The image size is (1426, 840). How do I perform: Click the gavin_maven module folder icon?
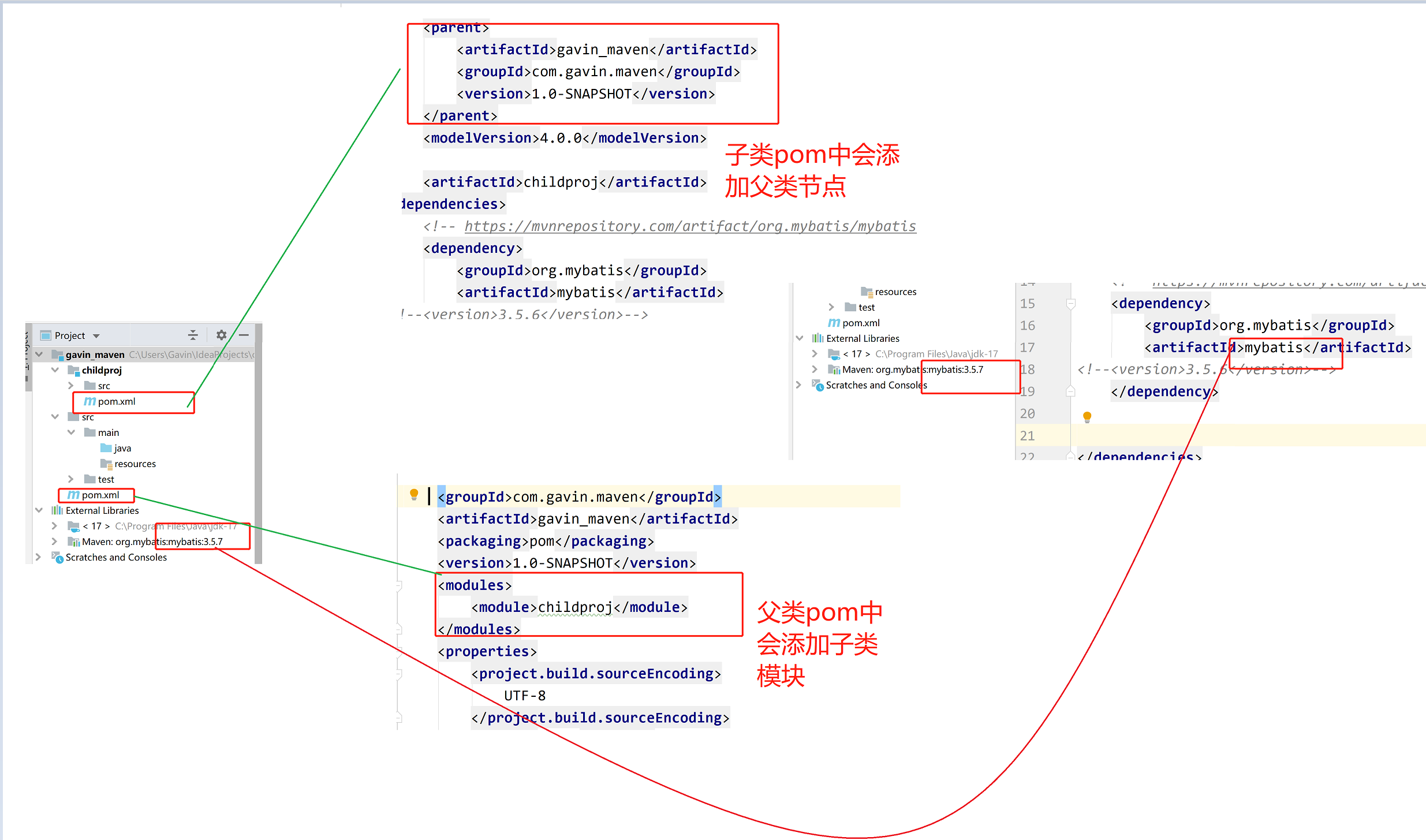pos(57,354)
